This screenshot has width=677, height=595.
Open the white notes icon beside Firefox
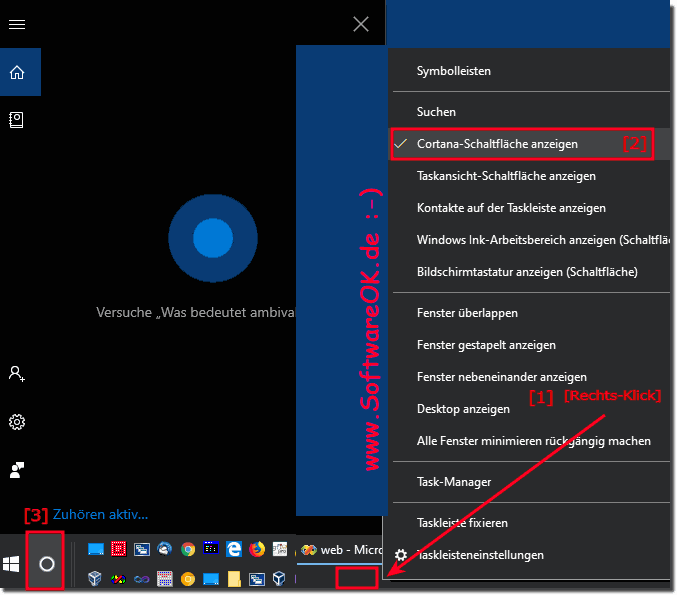(x=280, y=549)
